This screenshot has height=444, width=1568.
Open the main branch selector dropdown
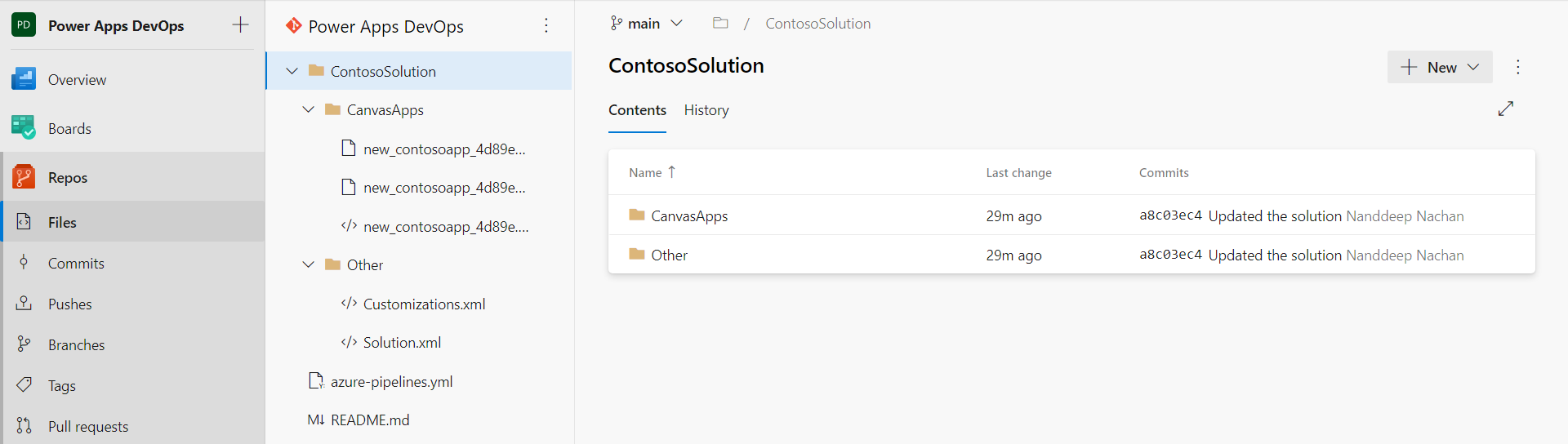(x=646, y=24)
